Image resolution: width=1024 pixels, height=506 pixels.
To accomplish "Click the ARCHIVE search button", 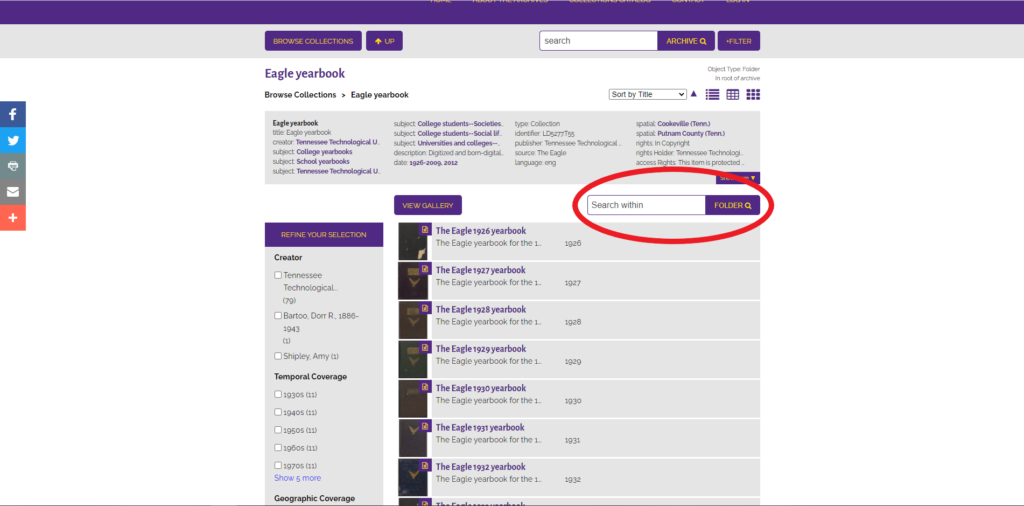I will click(686, 41).
